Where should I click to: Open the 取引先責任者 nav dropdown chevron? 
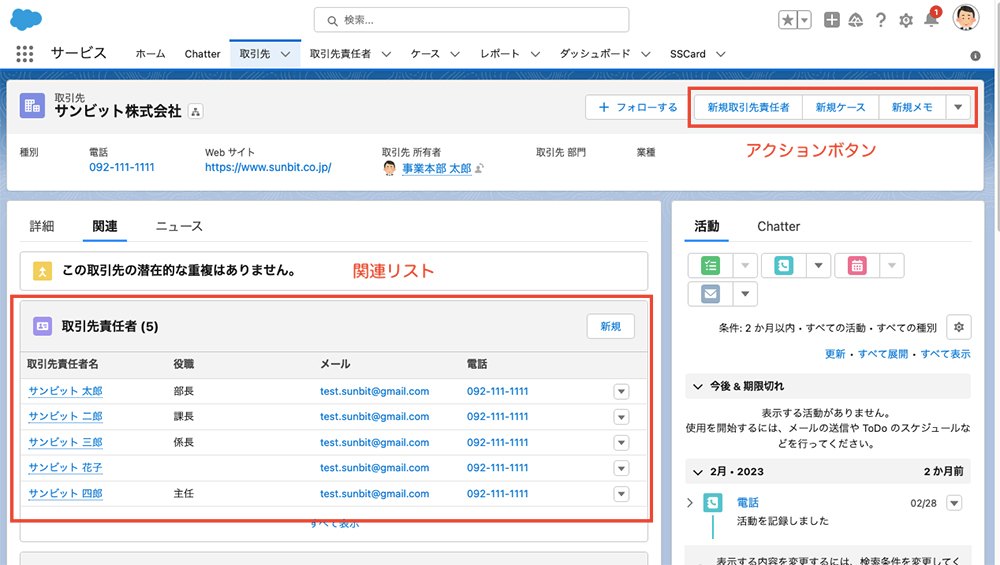pyautogui.click(x=386, y=54)
